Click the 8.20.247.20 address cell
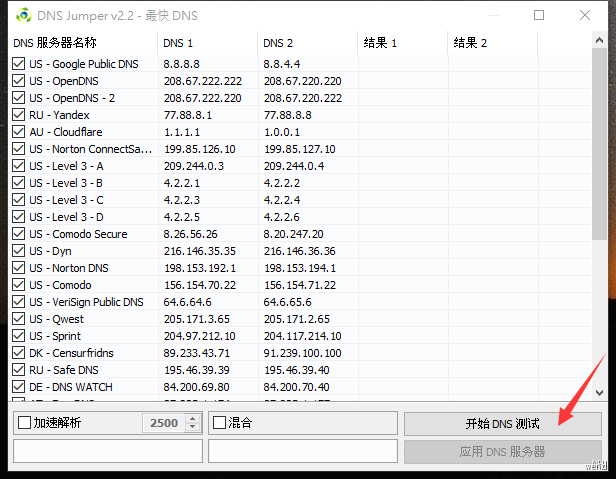Viewport: 616px width, 479px height. tap(293, 234)
